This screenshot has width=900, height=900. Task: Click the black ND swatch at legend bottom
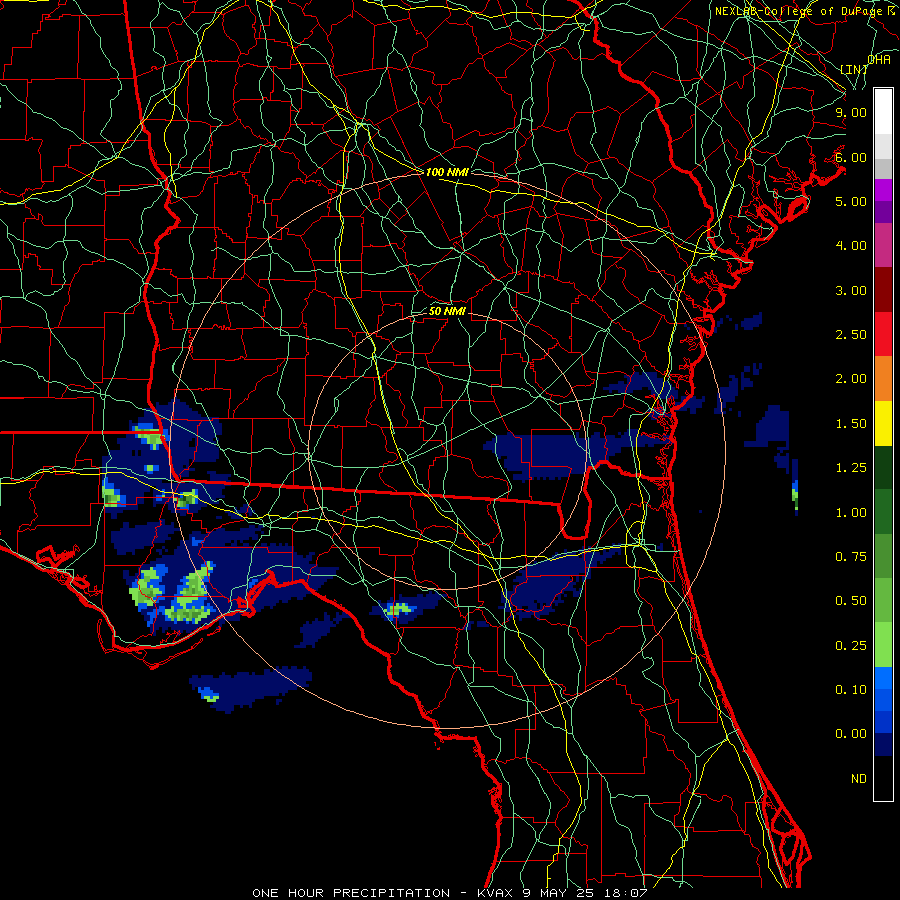[x=883, y=778]
